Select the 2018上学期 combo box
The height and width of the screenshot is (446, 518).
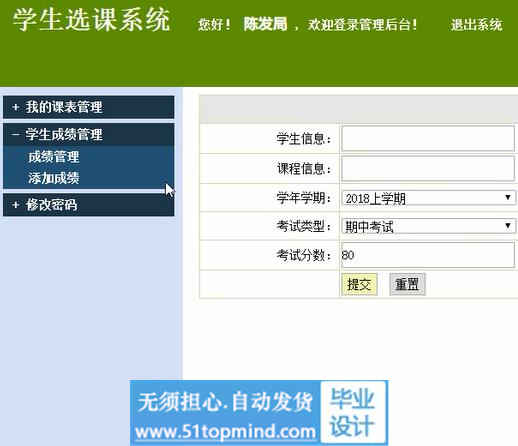coord(428,198)
